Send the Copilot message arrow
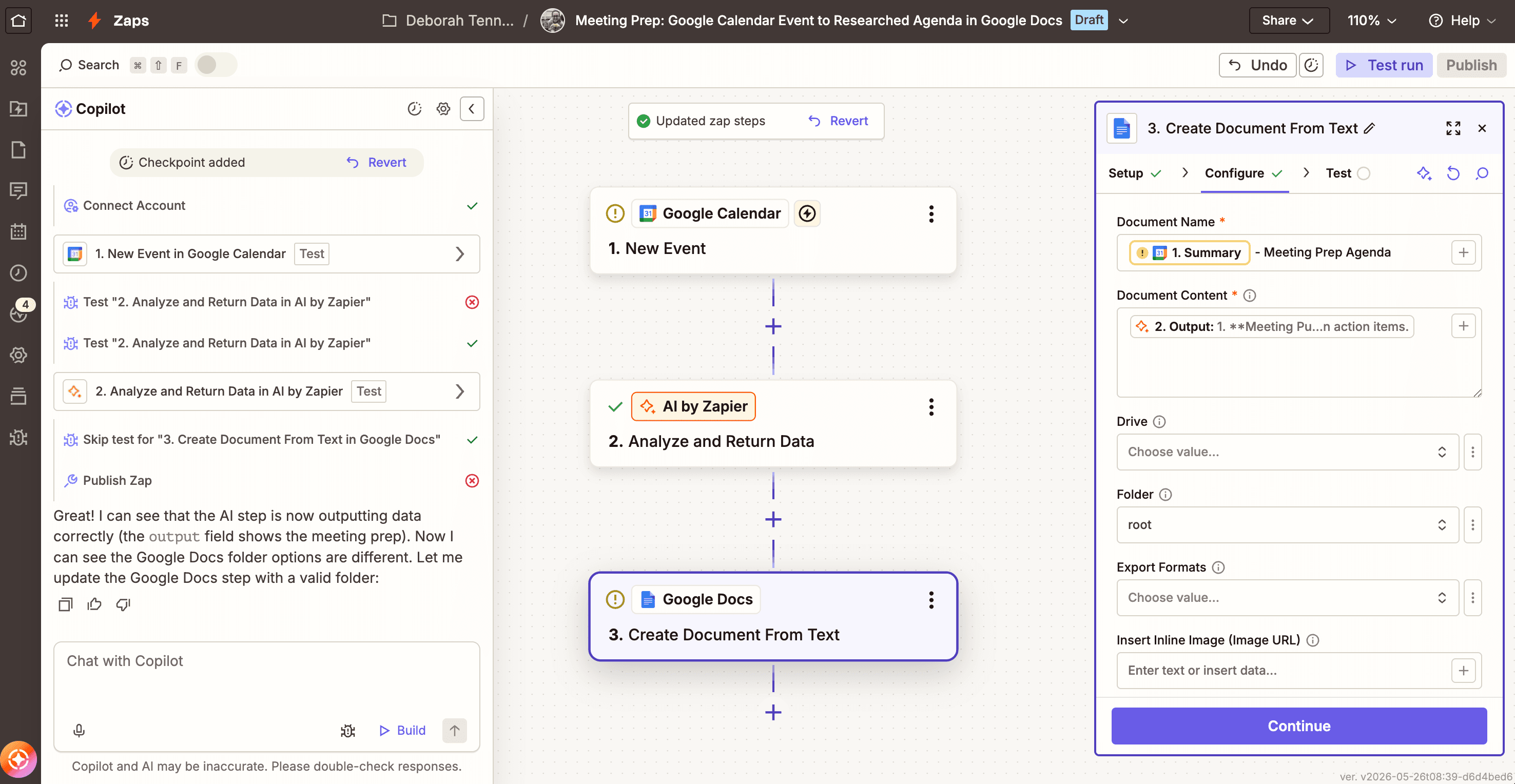This screenshot has height=784, width=1515. [x=454, y=731]
